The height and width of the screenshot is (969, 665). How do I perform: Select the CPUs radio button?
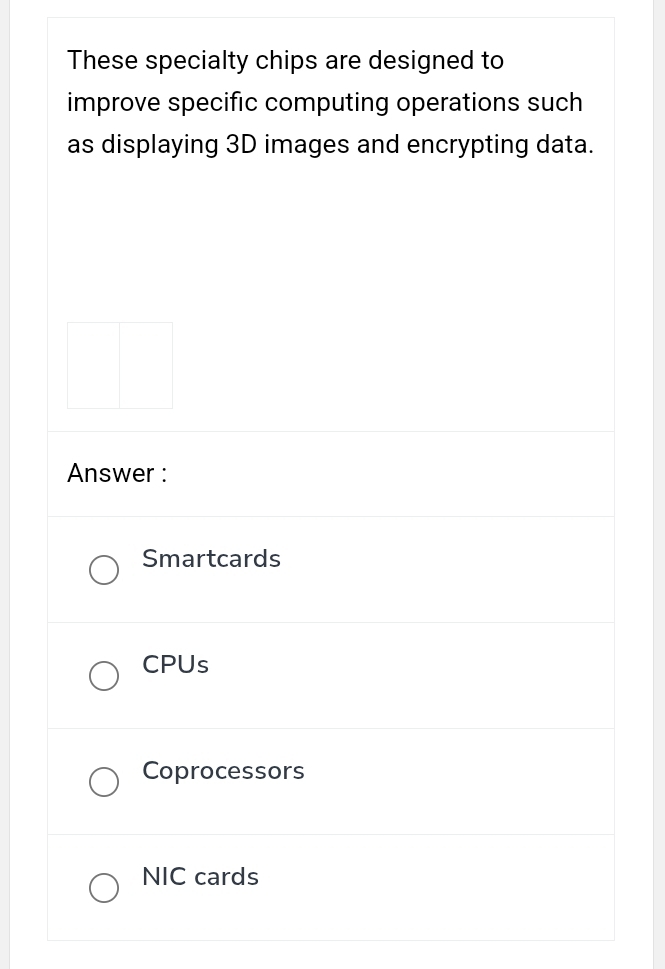(104, 676)
